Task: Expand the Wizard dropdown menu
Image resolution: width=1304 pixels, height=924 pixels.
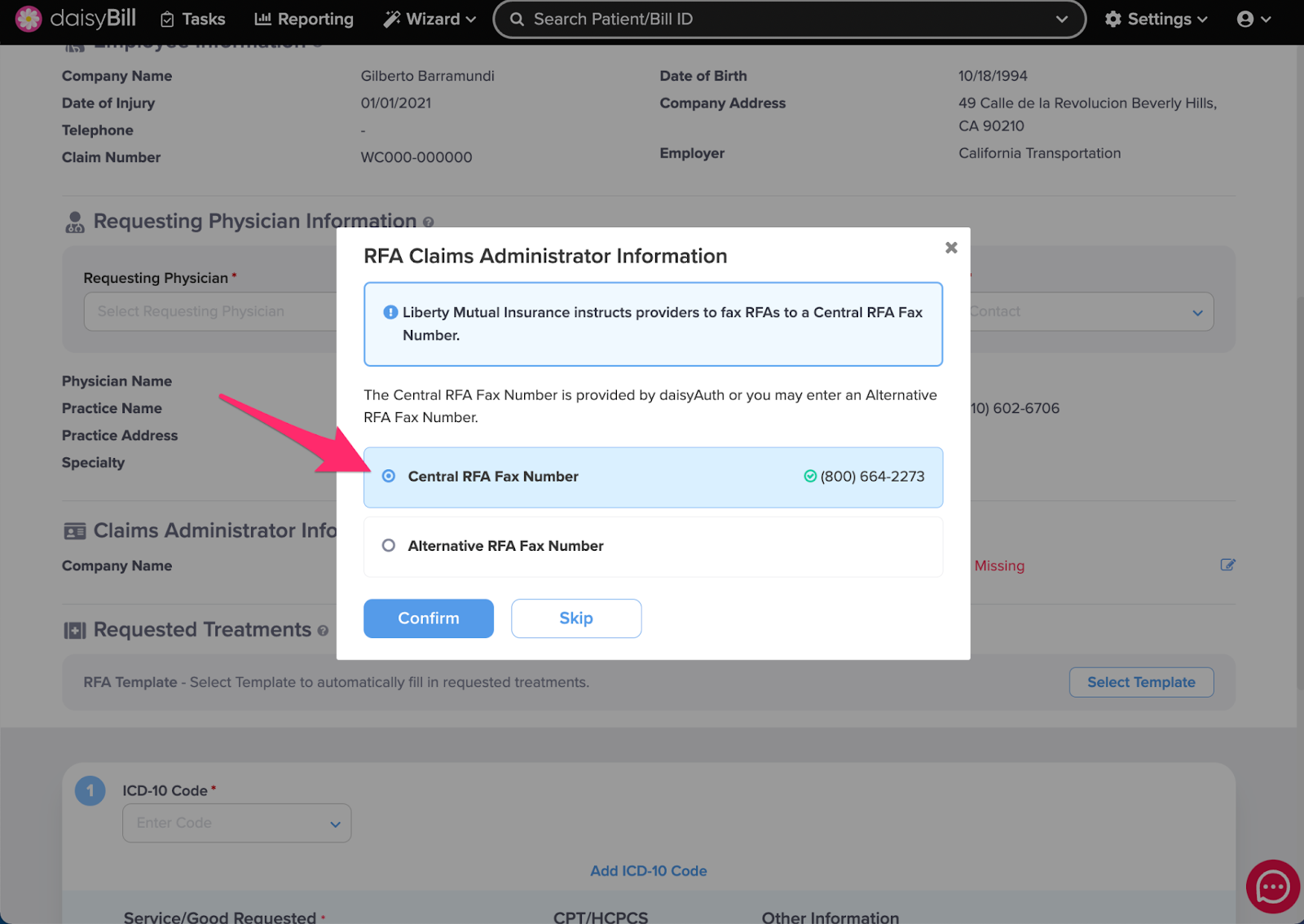Action: (430, 19)
